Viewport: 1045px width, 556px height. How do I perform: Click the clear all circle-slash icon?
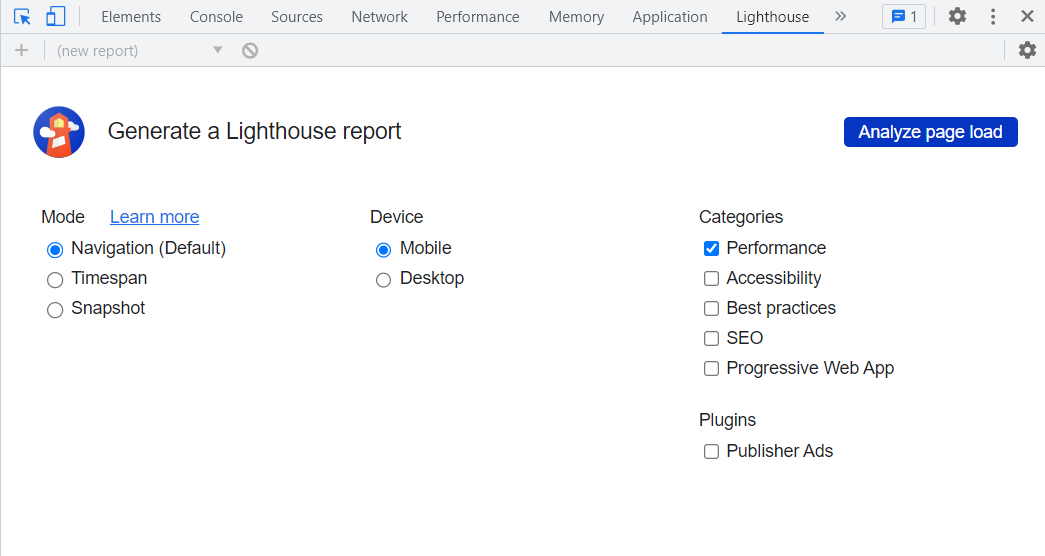250,50
